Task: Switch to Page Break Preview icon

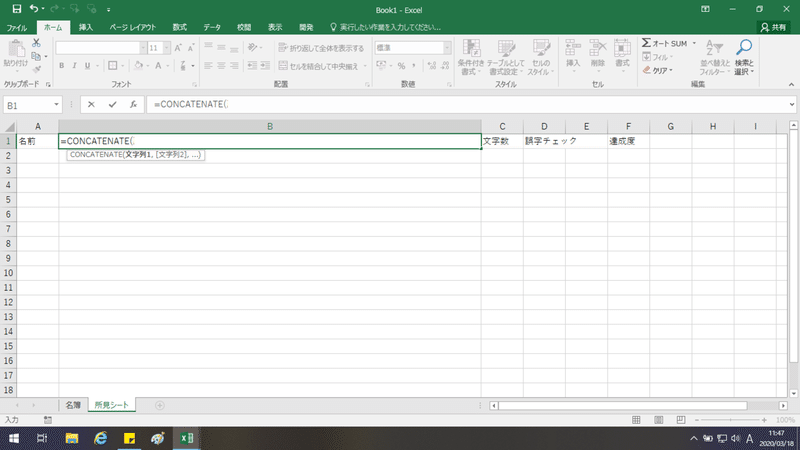Action: click(x=681, y=420)
